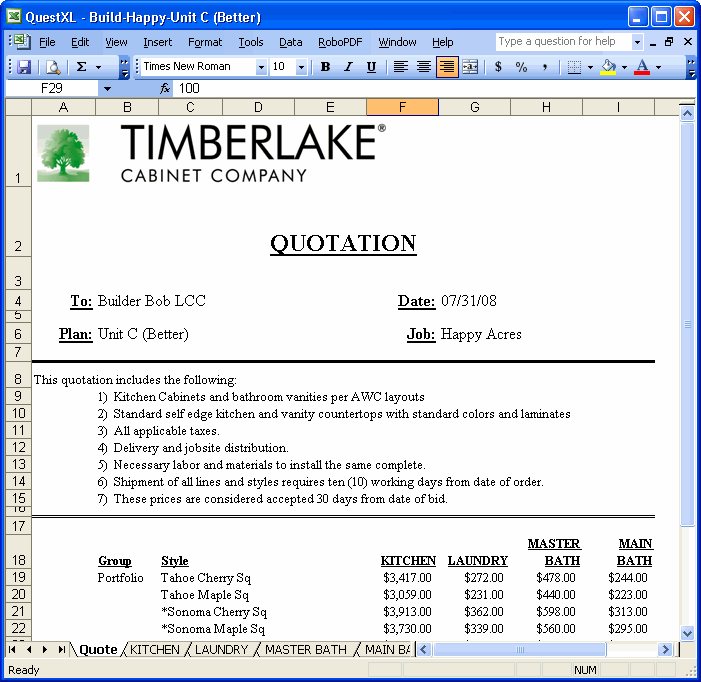Restore the workbook window in the menu bar
701x682 pixels.
(669, 42)
